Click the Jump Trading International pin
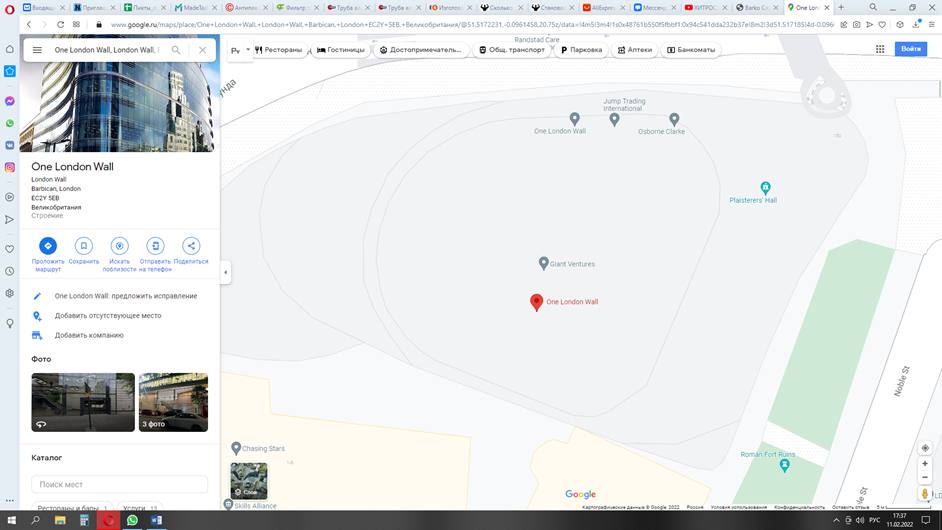Image resolution: width=942 pixels, height=530 pixels. click(614, 120)
